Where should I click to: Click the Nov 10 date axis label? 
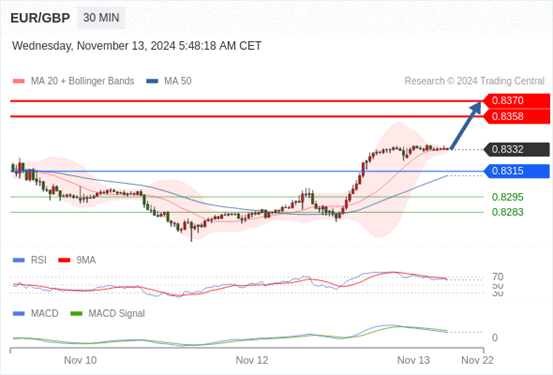click(x=80, y=360)
